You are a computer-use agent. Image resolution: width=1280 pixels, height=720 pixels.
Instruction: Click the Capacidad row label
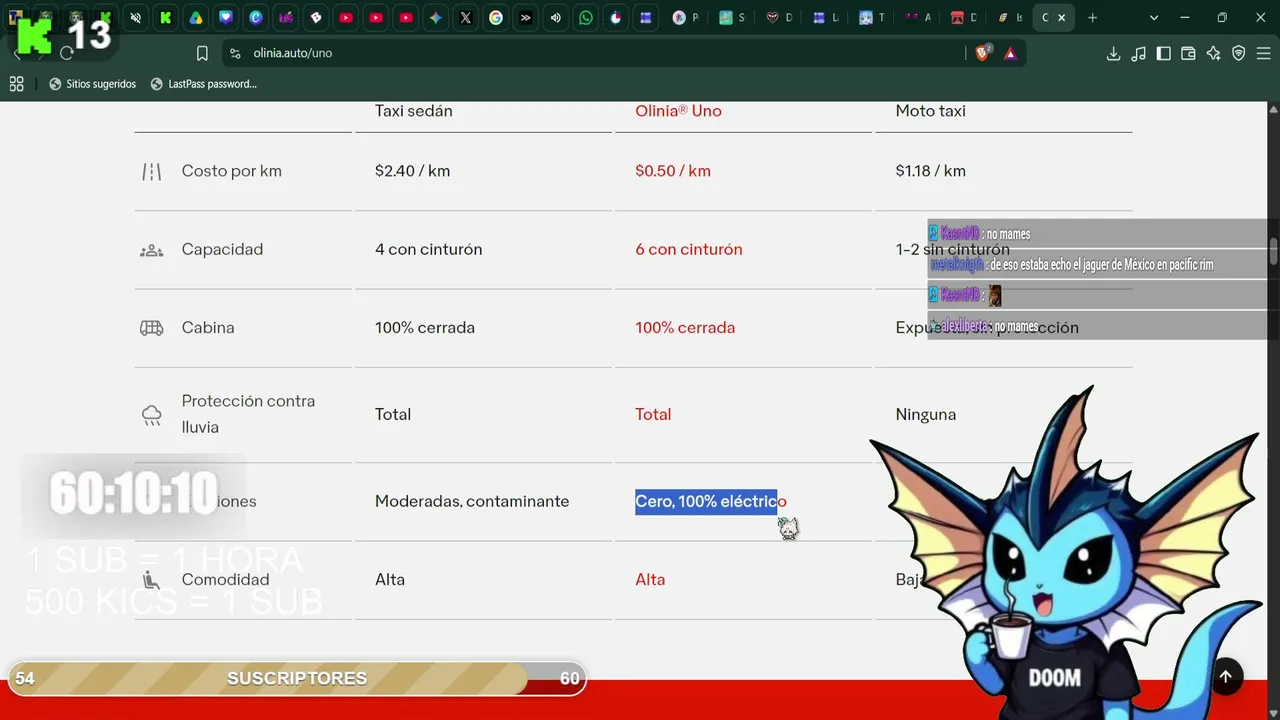coord(222,249)
